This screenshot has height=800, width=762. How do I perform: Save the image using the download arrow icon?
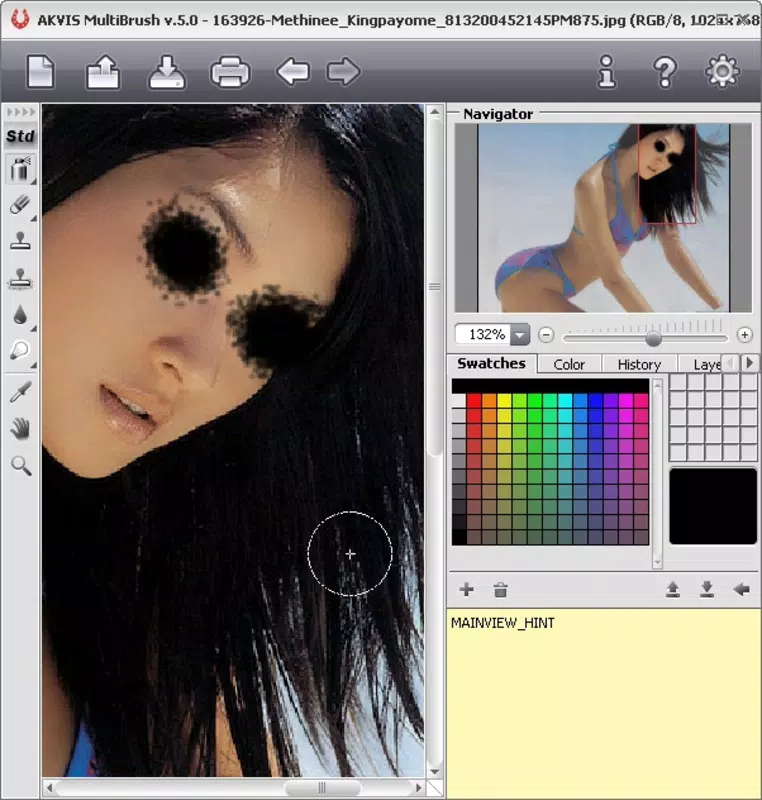tap(167, 72)
